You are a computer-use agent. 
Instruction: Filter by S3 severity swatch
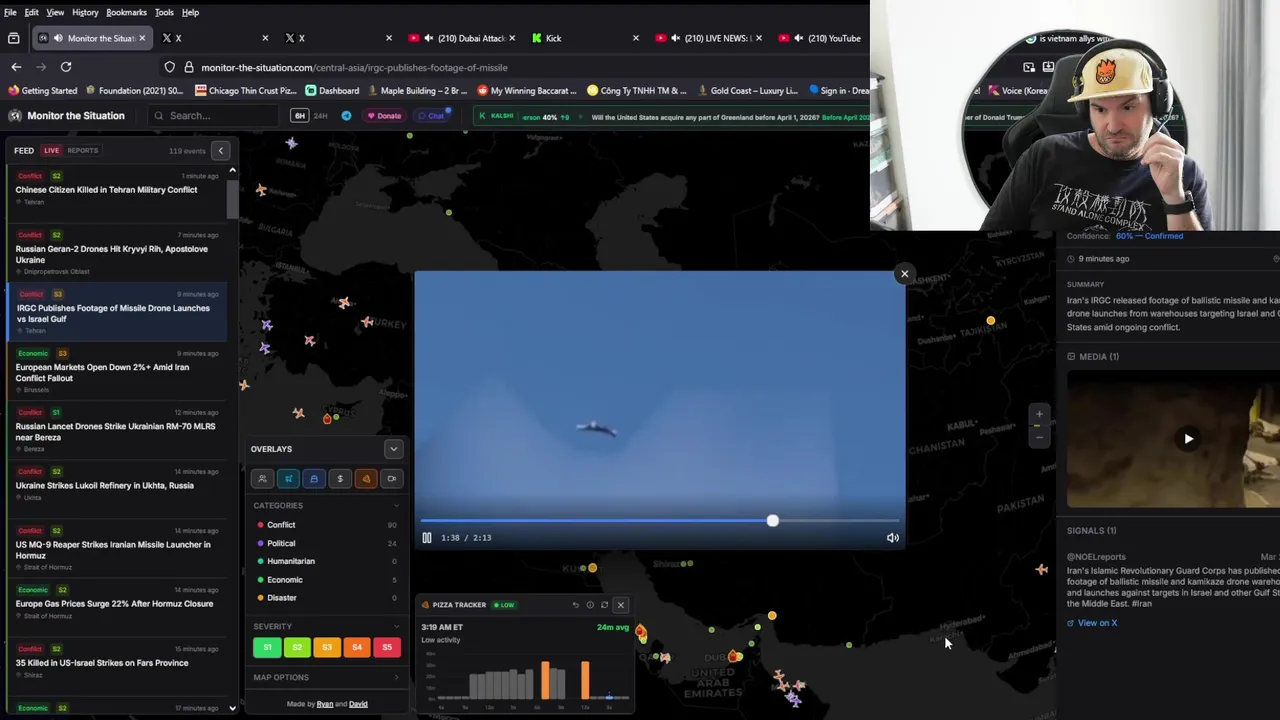tap(327, 647)
